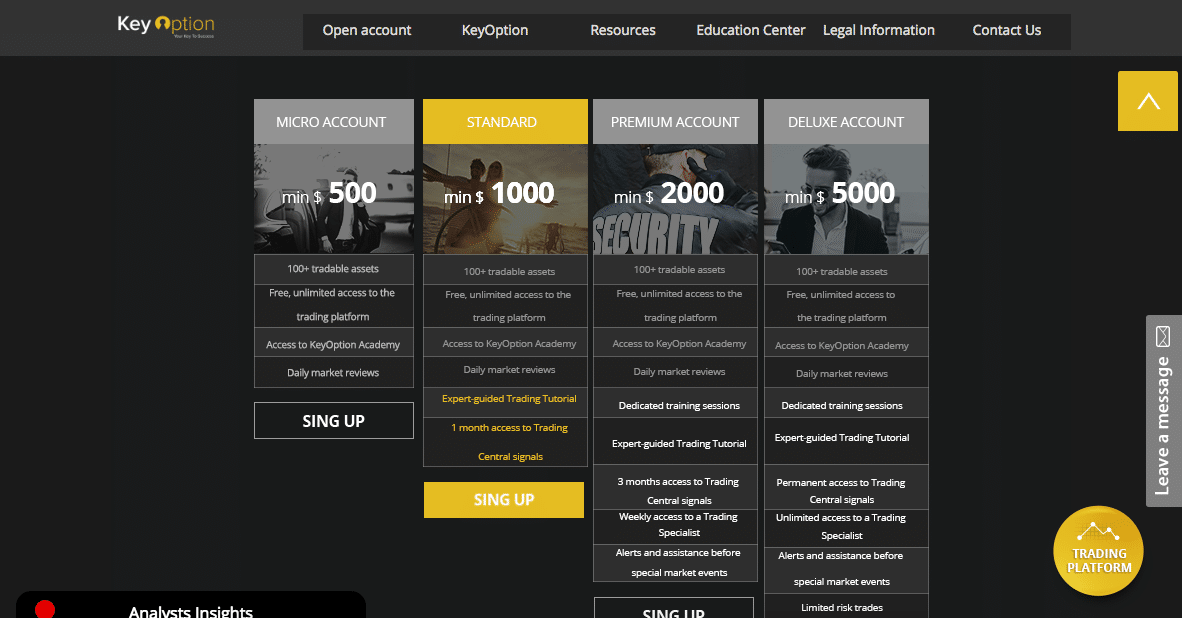
Task: Select the MICRO ACCOUNT header
Action: [334, 121]
